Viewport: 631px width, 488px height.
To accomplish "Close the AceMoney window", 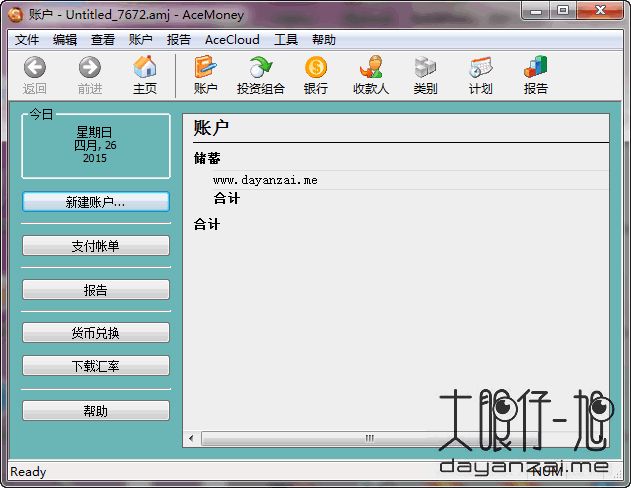I will 600,10.
